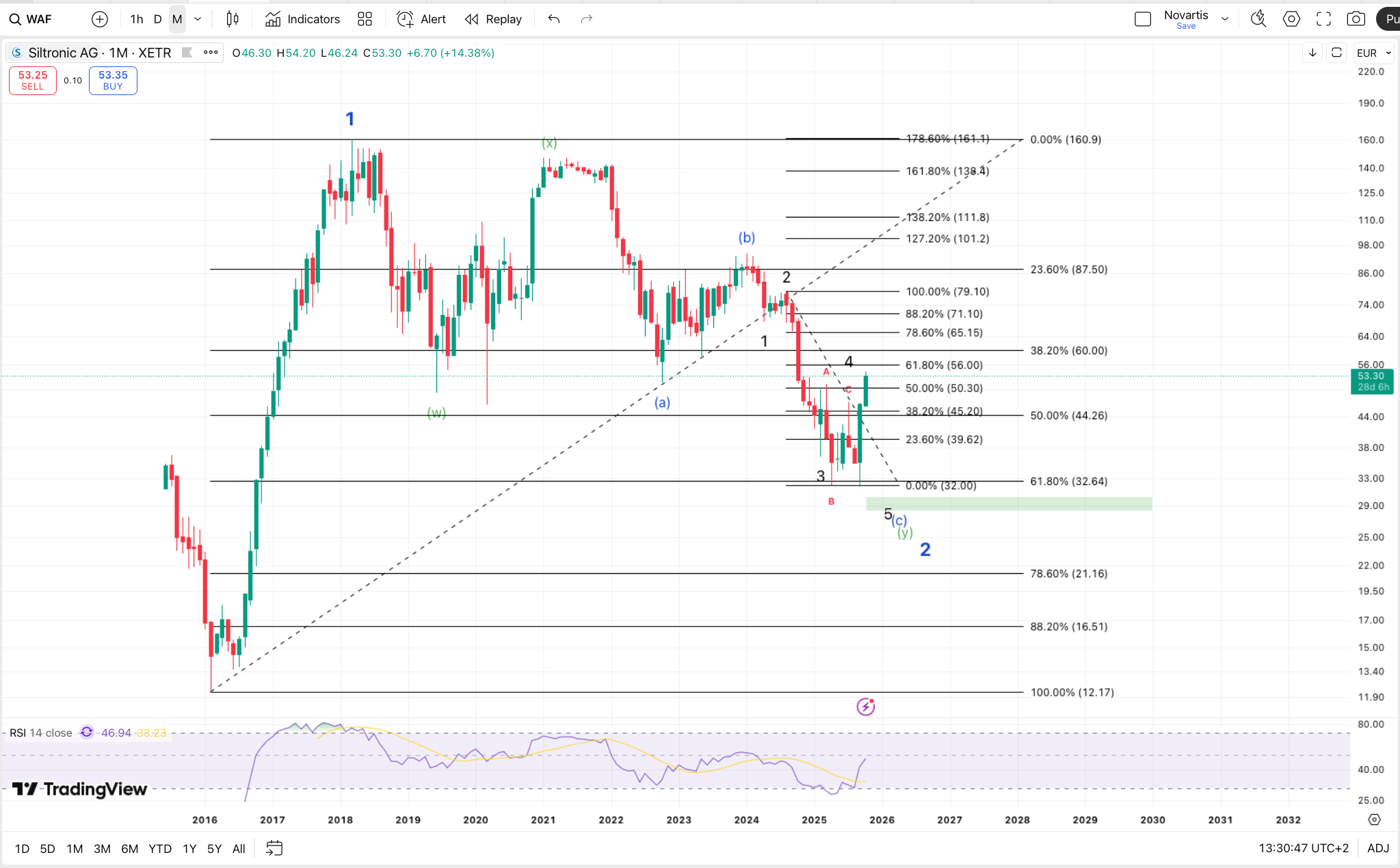The image size is (1400, 868).
Task: Toggle the layout checkbox square next to Novartis
Action: coord(1143,19)
